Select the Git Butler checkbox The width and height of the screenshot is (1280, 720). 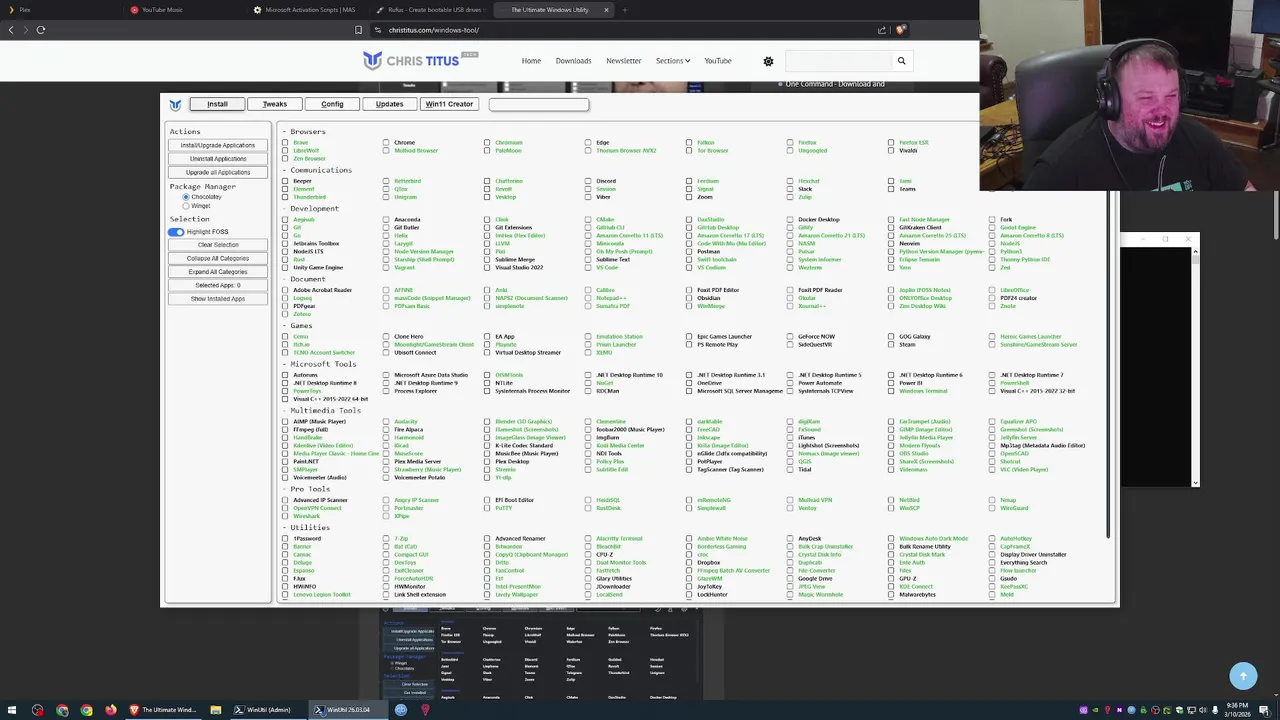(x=386, y=228)
